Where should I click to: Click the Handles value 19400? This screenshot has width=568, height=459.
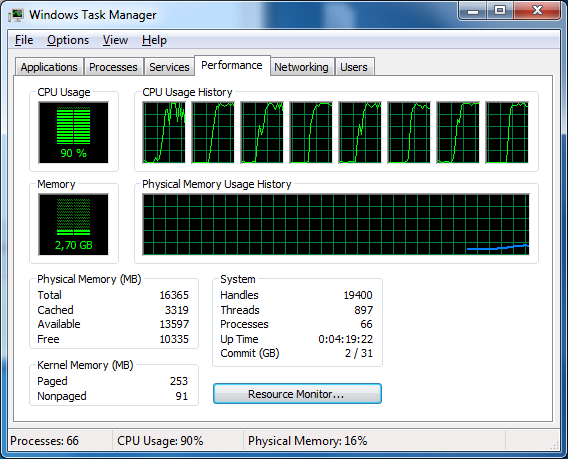tap(358, 295)
